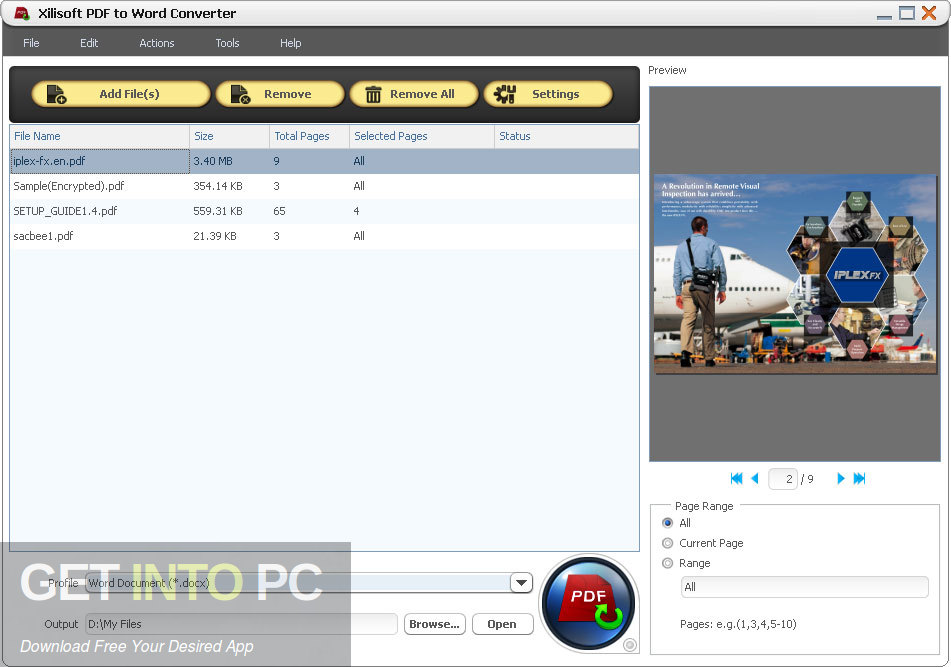Click the Selected Pages column header
Image resolution: width=951 pixels, height=667 pixels.
tap(422, 136)
